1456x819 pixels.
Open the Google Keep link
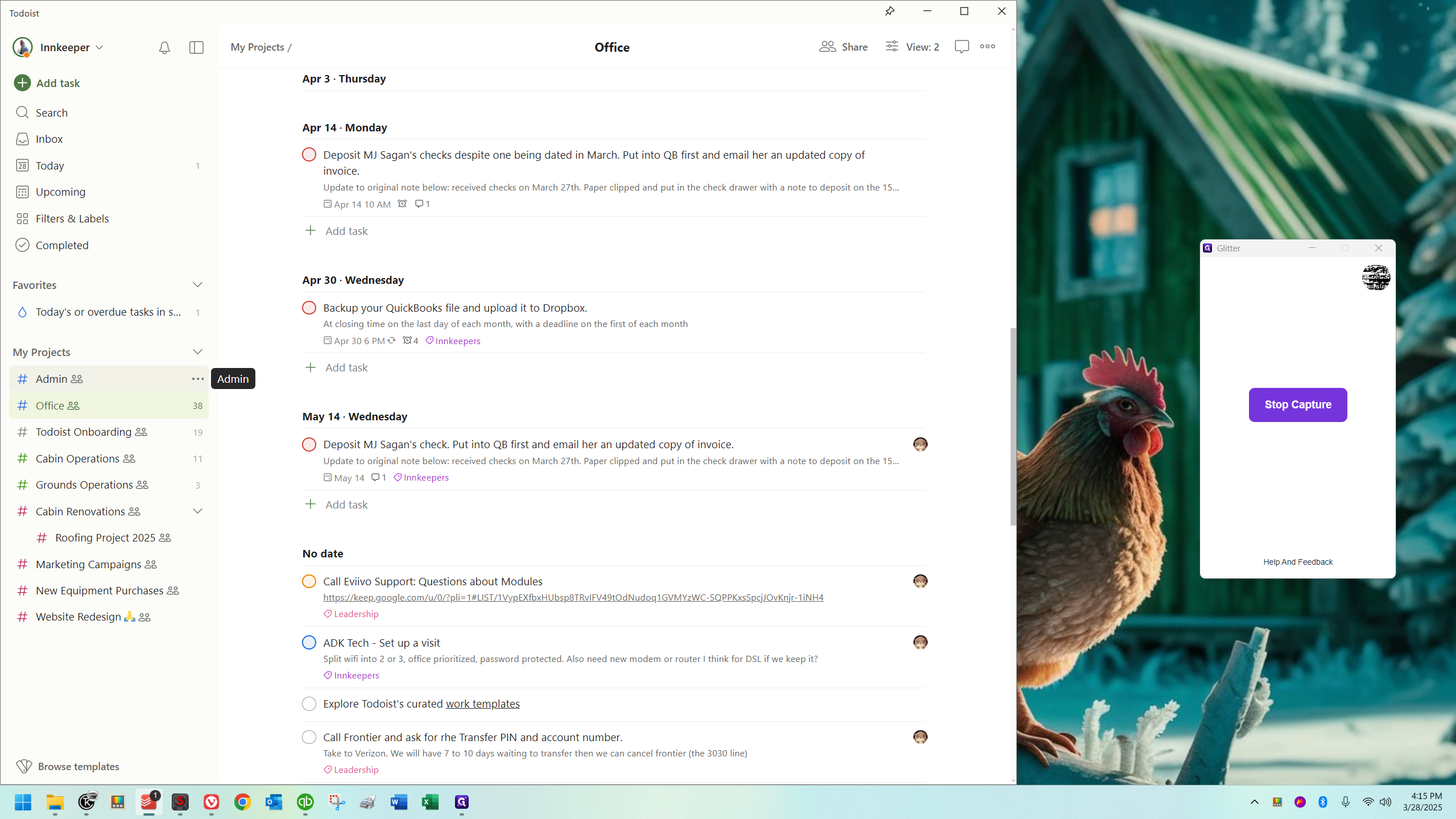pyautogui.click(x=573, y=597)
